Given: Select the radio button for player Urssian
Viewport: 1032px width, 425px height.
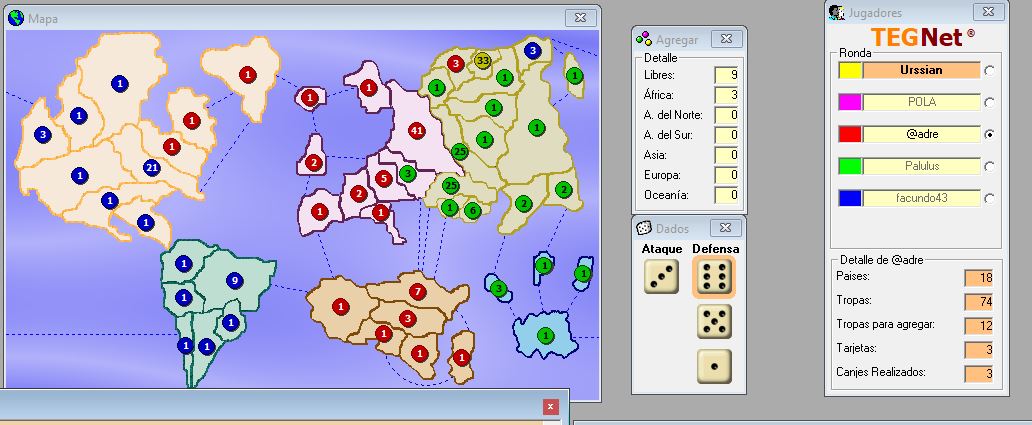Looking at the screenshot, I should [x=989, y=71].
